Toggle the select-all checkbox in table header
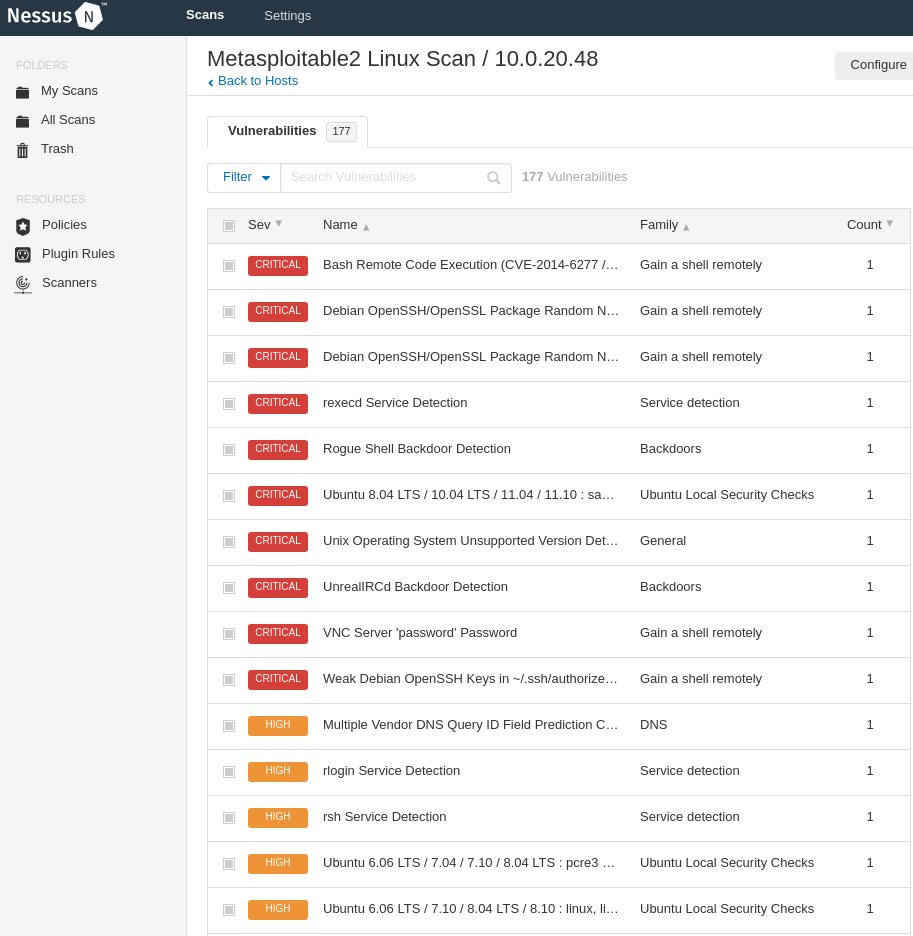The image size is (913, 936). (229, 226)
